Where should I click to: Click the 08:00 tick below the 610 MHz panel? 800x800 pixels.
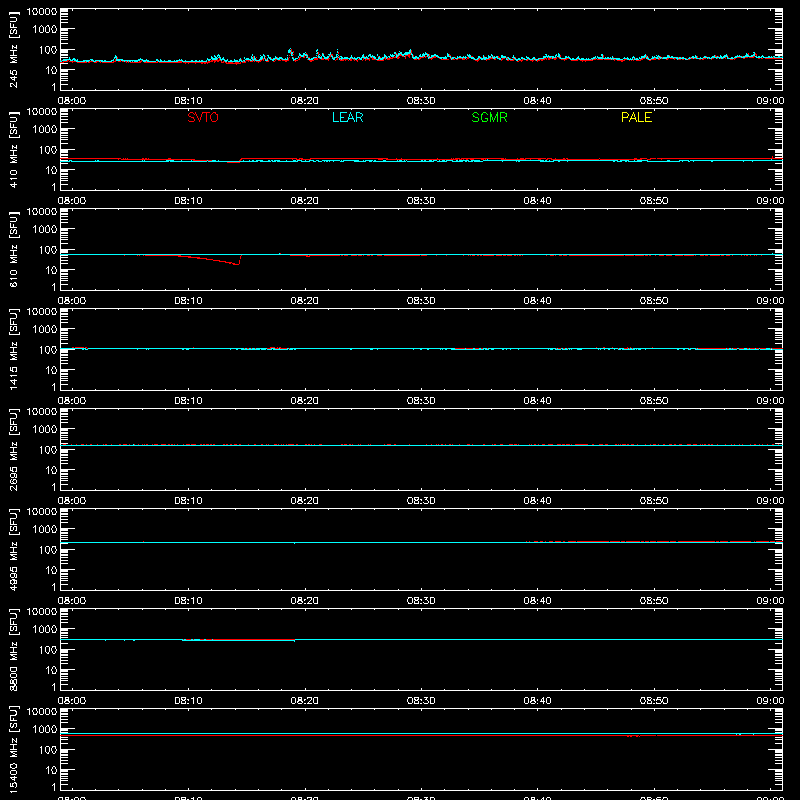pos(72,301)
